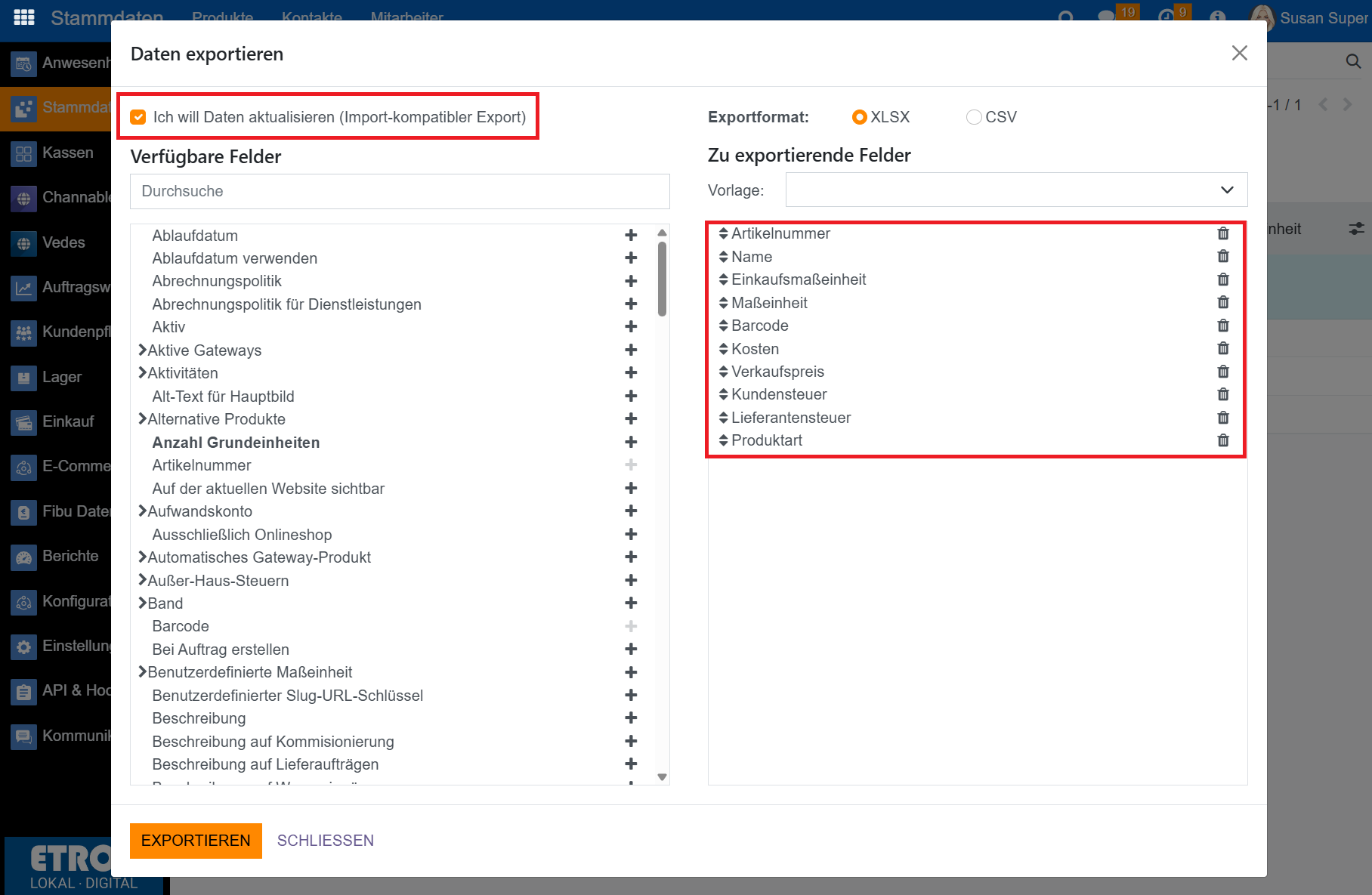Click the available fields scrollbar thumb
1372x895 pixels.
coord(662,278)
